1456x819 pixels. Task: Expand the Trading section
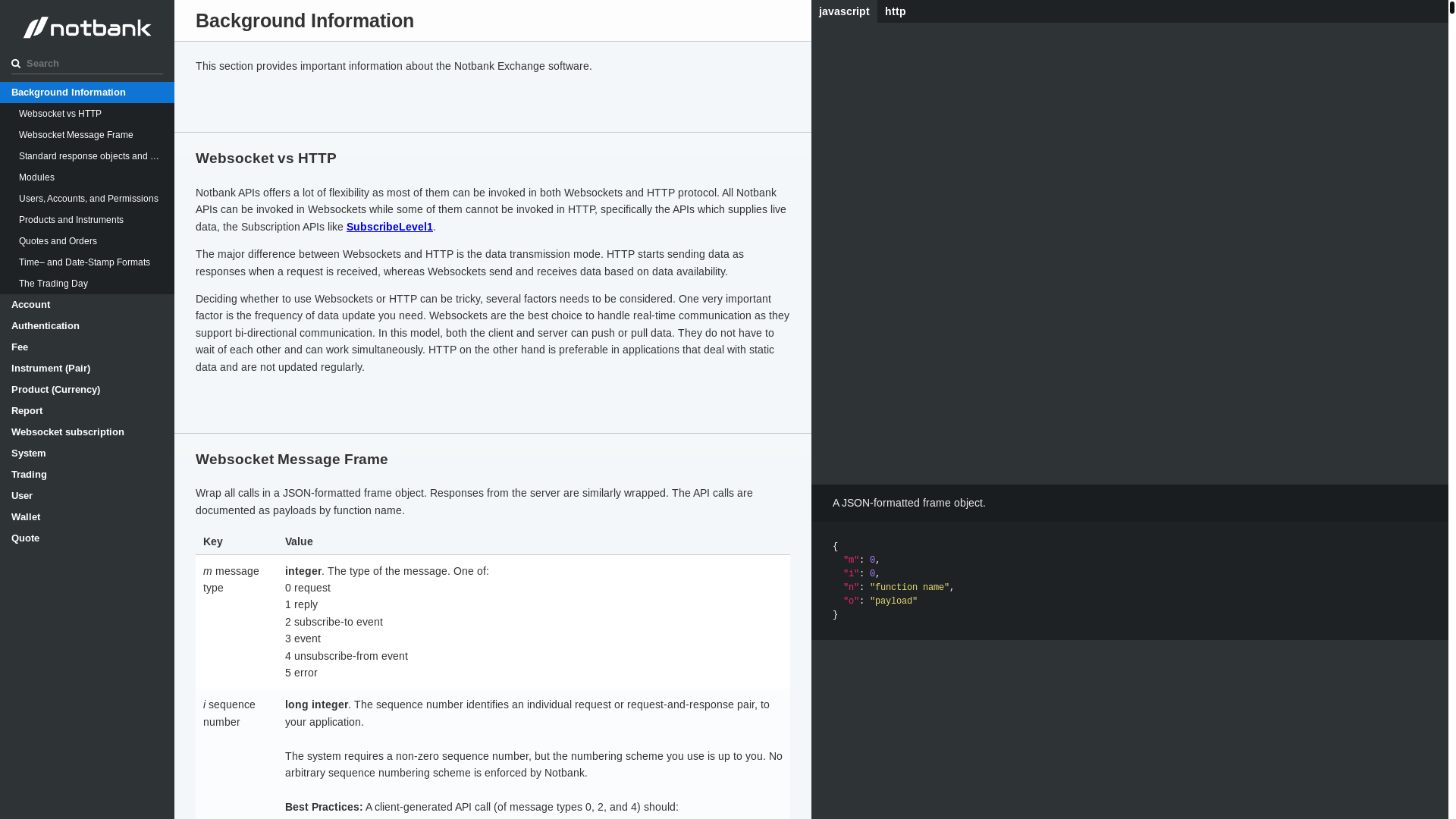click(87, 475)
